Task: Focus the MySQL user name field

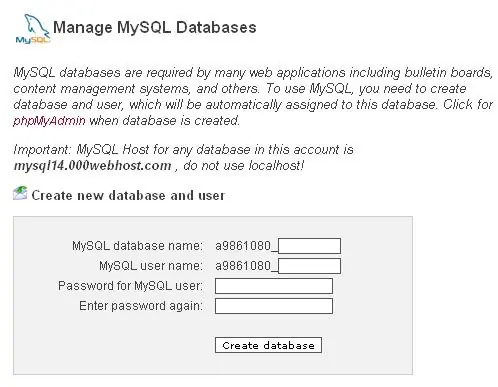Action: [309, 266]
